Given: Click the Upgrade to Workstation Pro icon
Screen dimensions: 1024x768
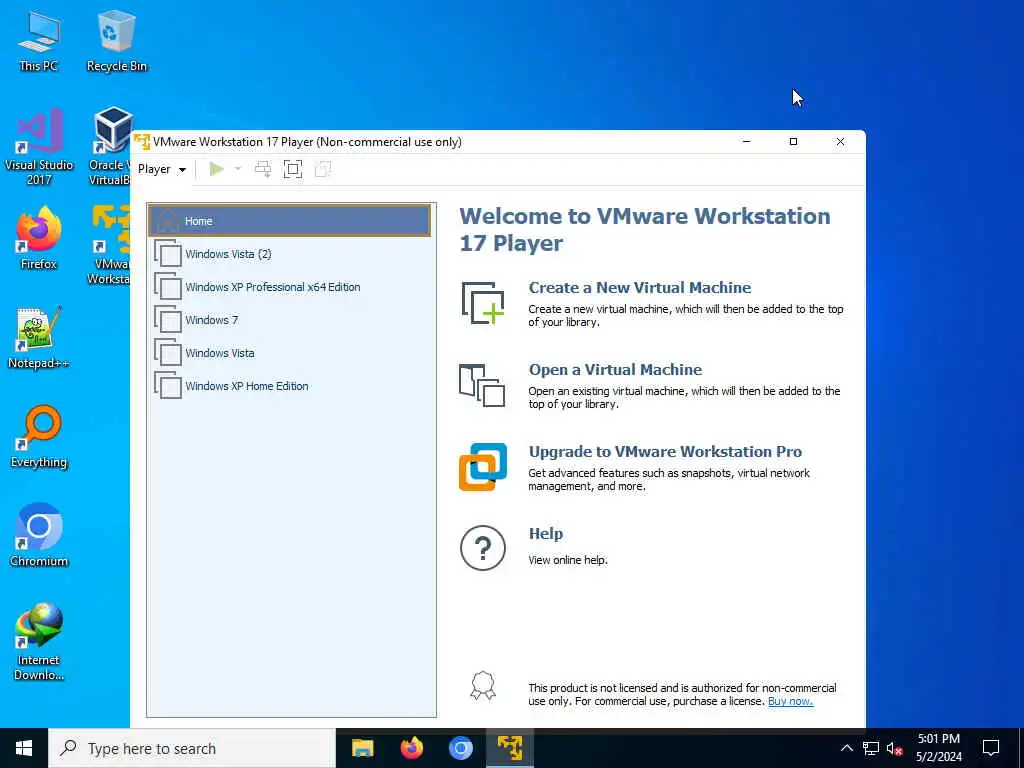Looking at the screenshot, I should (483, 467).
